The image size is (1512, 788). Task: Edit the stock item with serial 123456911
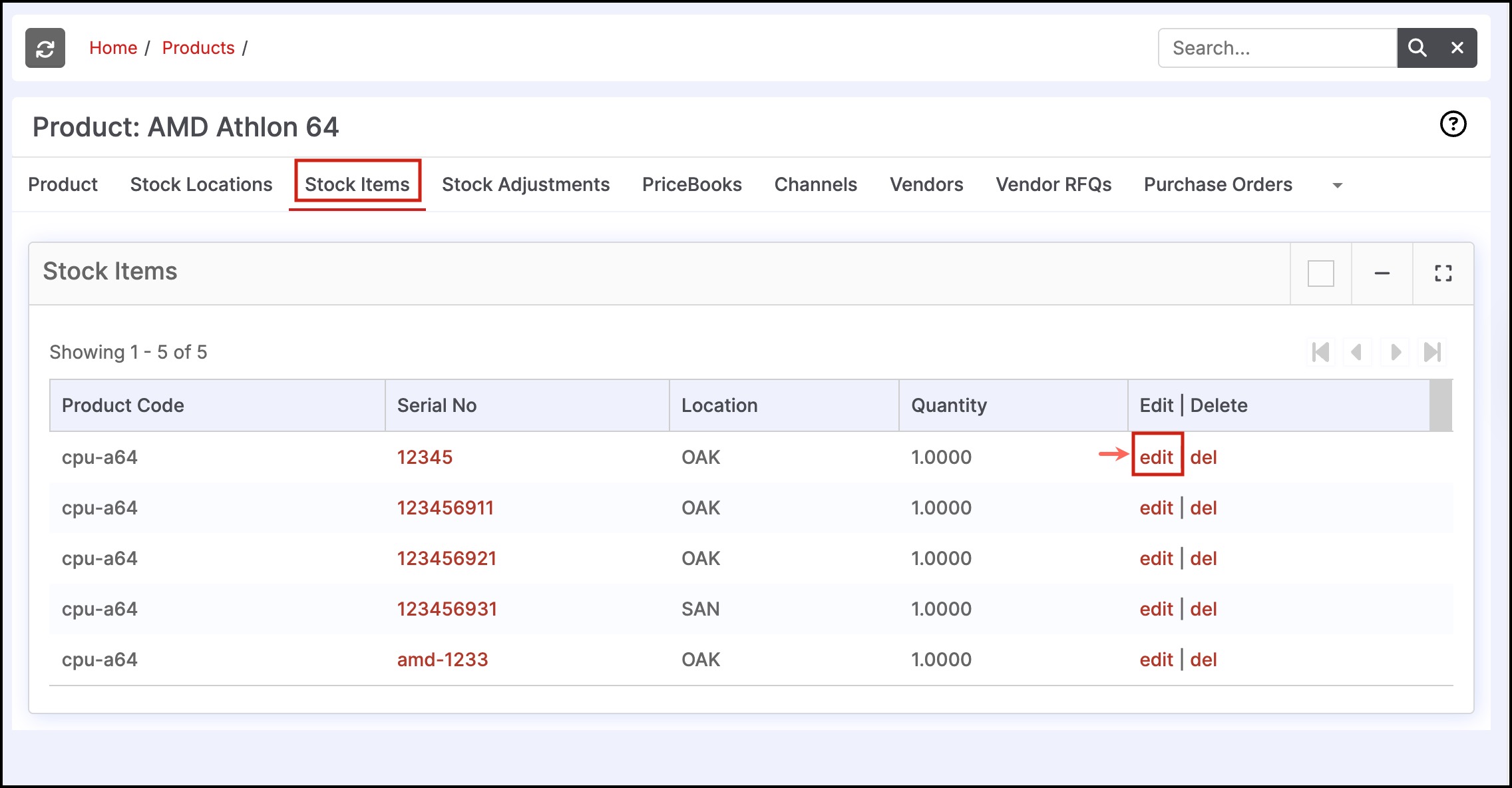[1157, 508]
